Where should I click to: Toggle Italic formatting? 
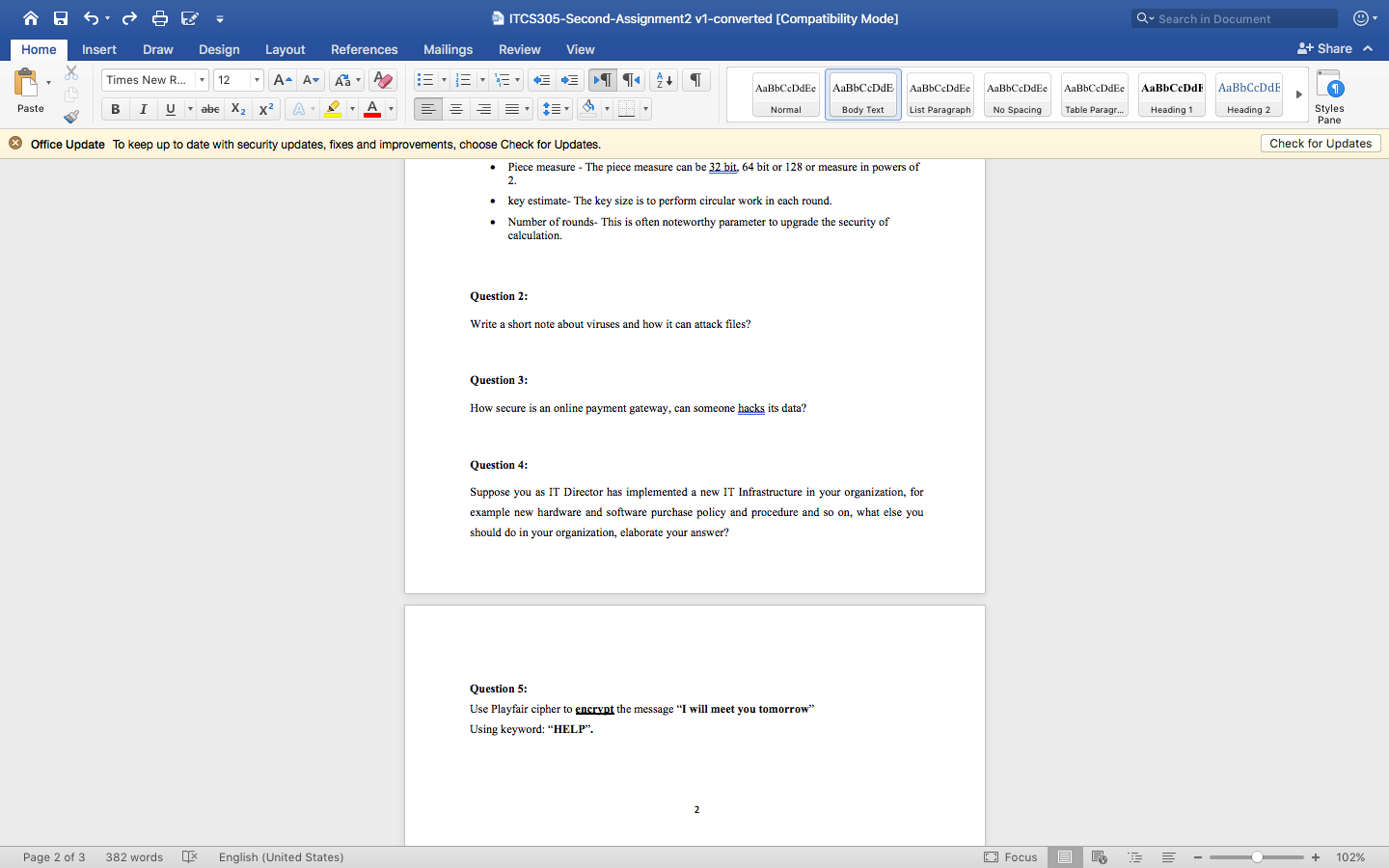143,109
